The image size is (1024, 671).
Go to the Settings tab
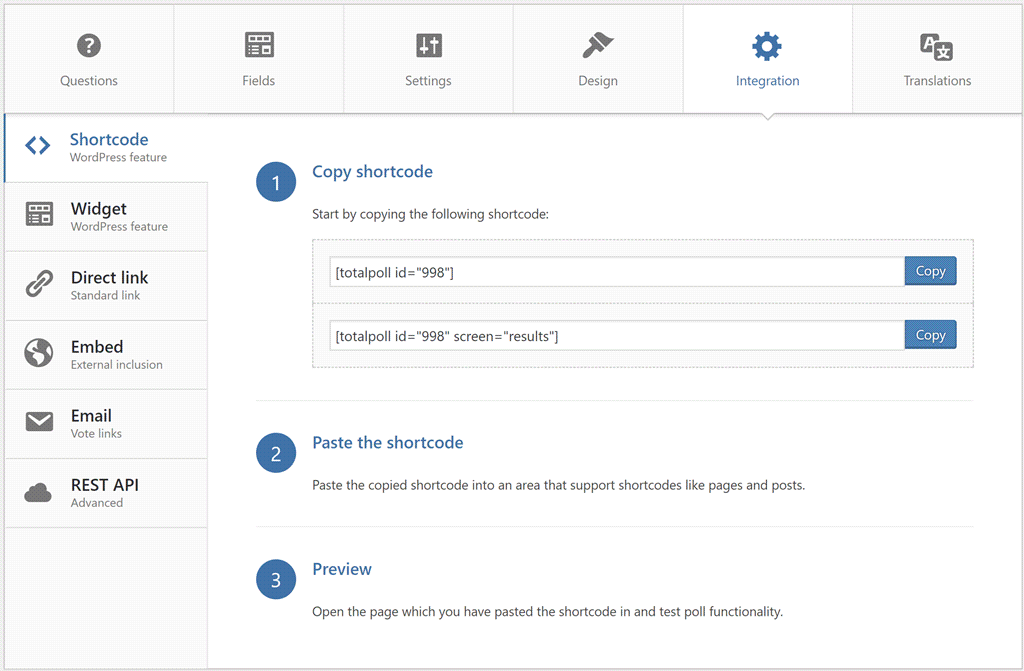428,59
